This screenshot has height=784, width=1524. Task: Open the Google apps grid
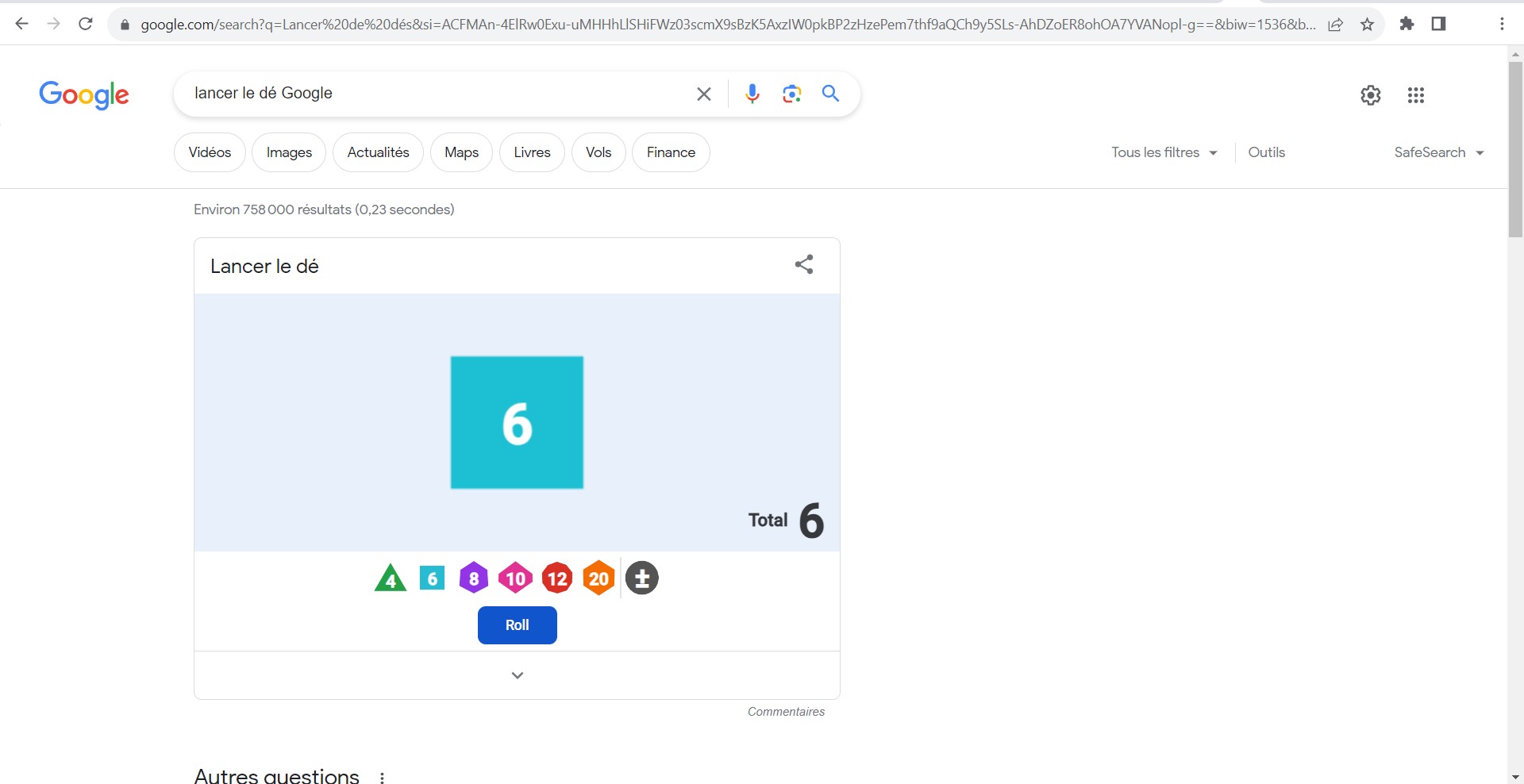pos(1415,95)
